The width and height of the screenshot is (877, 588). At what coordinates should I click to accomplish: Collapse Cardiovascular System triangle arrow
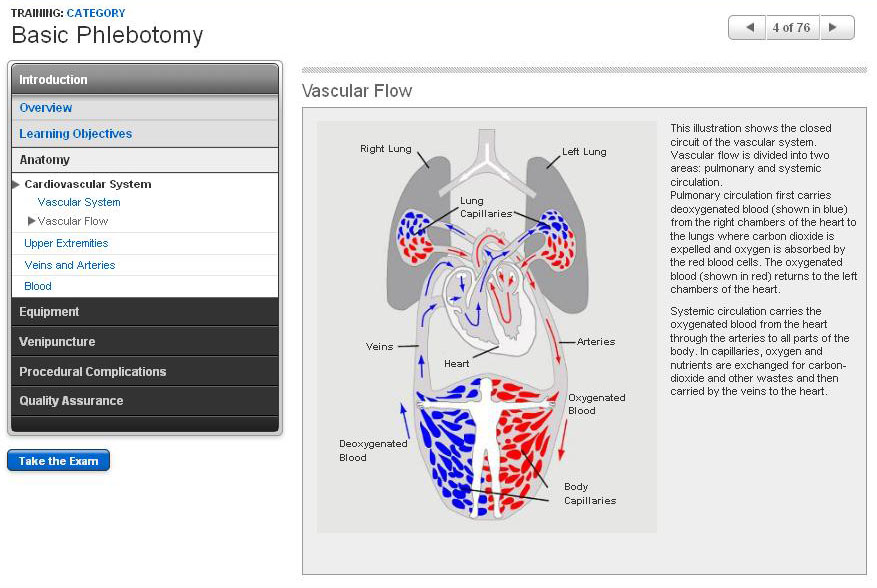tap(16, 185)
